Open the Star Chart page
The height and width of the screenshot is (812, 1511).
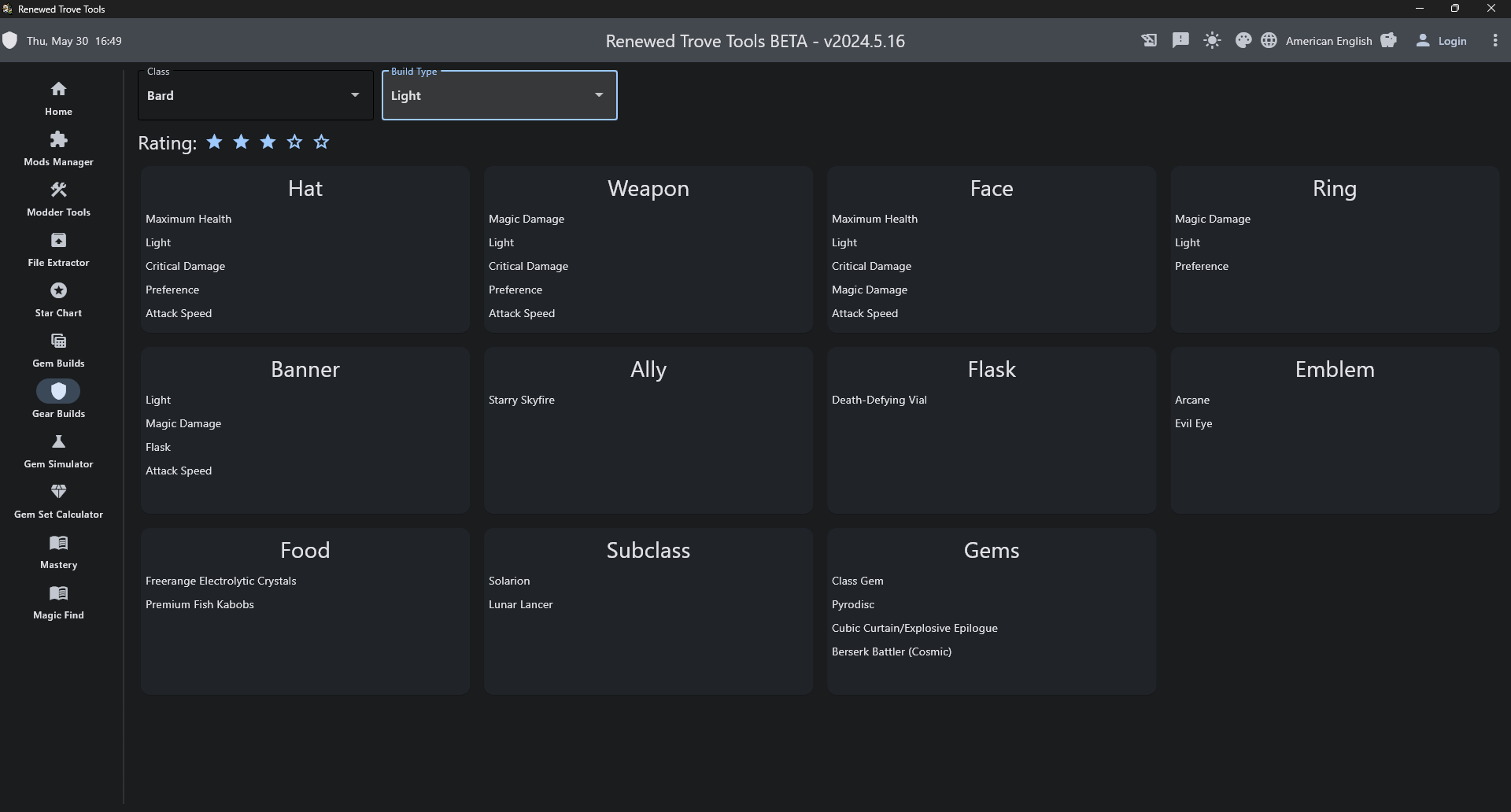pyautogui.click(x=58, y=299)
